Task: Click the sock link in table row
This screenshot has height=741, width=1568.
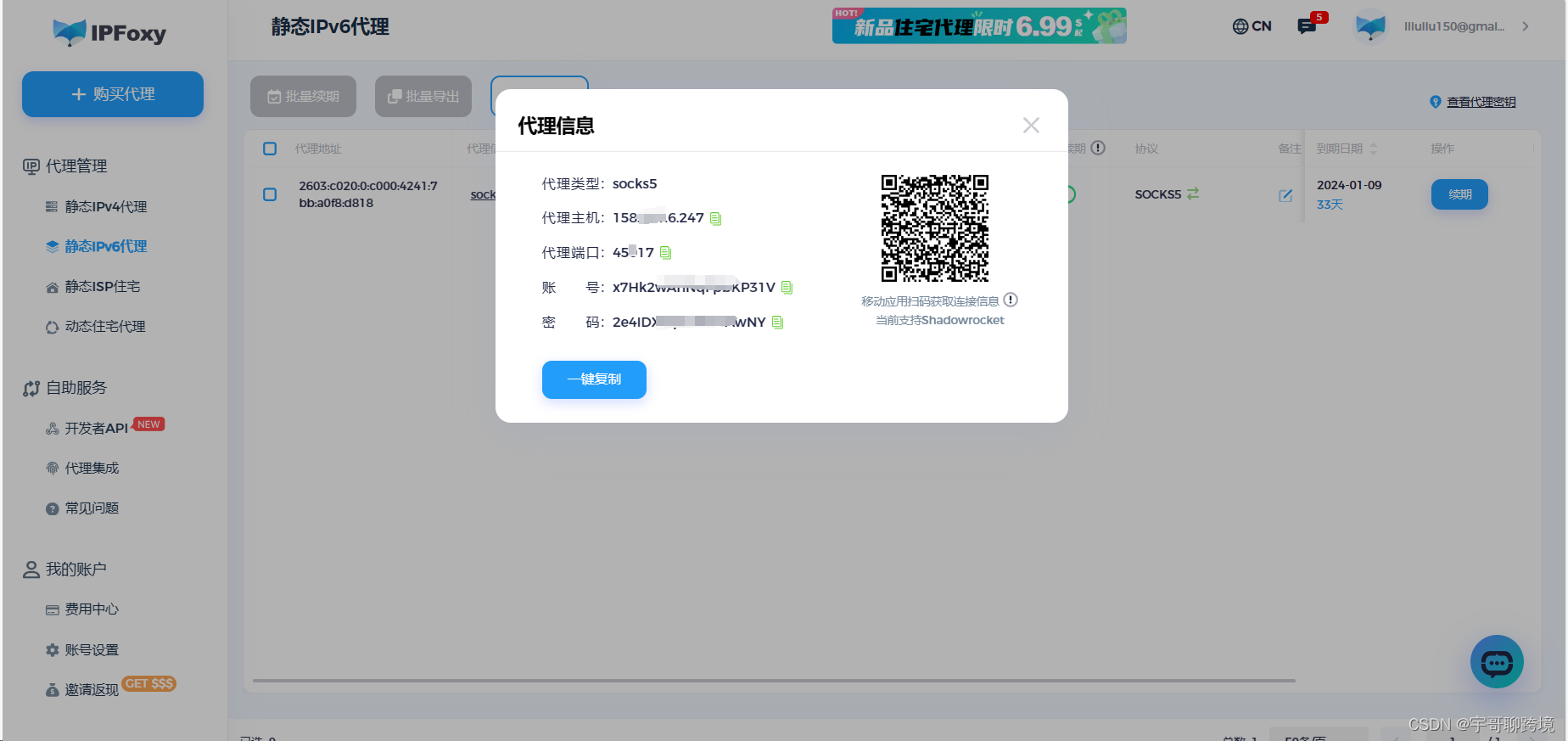Action: [x=483, y=194]
